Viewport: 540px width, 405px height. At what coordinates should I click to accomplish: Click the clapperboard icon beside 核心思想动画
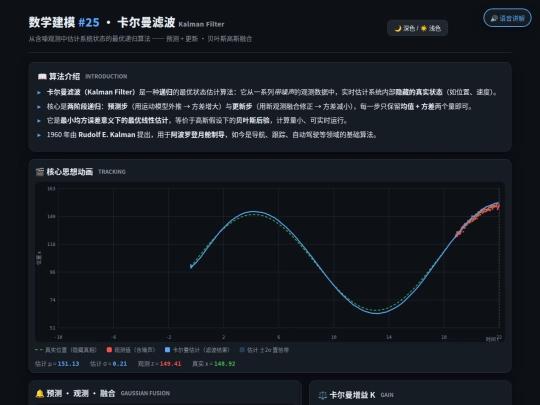pos(40,172)
